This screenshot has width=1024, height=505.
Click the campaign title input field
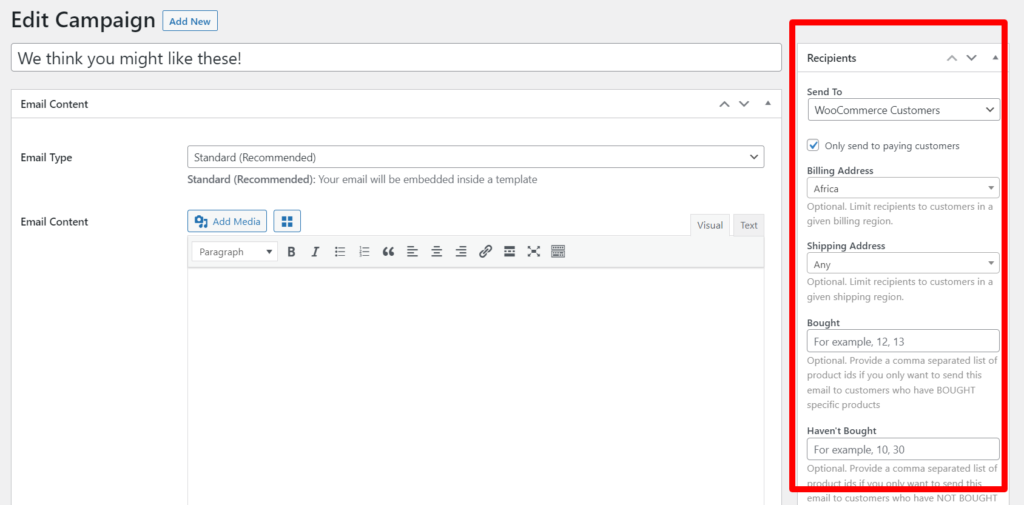pos(396,57)
